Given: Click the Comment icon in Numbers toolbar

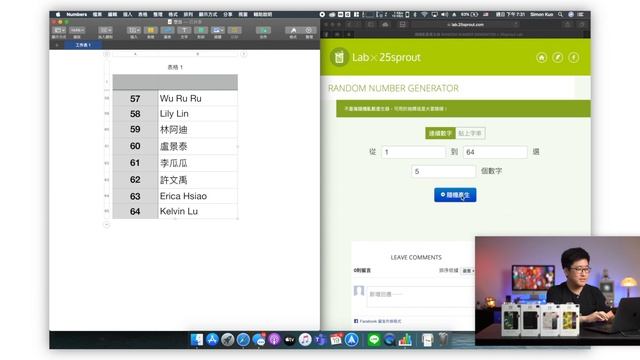Looking at the screenshot, I should click(234, 30).
